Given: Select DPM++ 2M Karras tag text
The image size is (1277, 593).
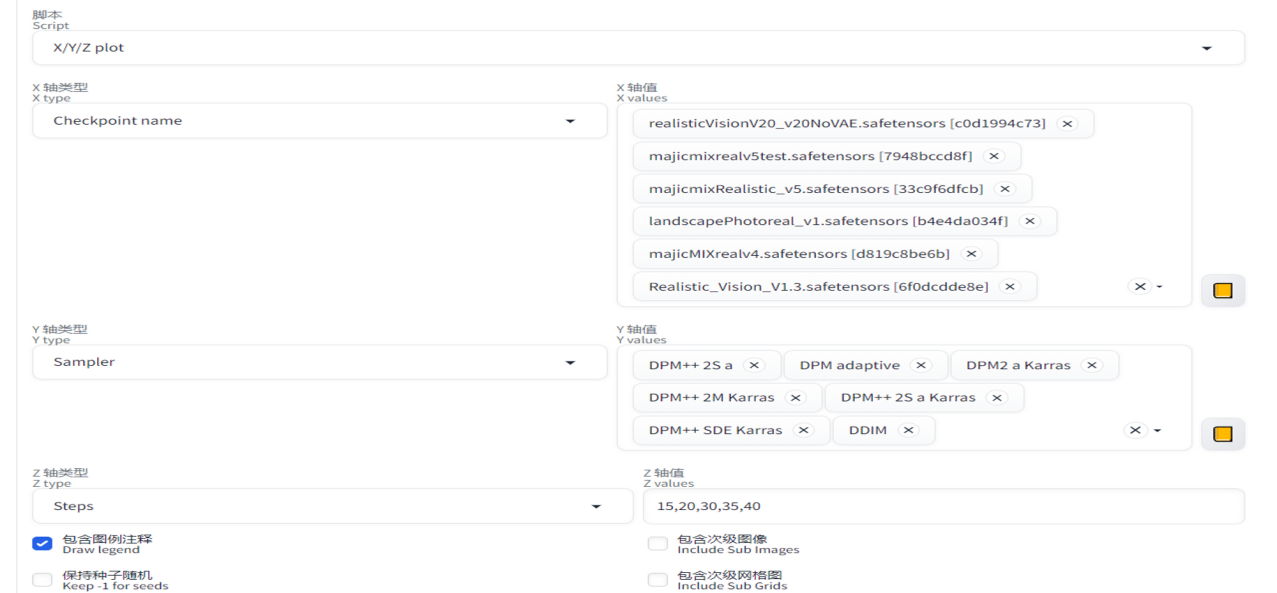Looking at the screenshot, I should 712,398.
